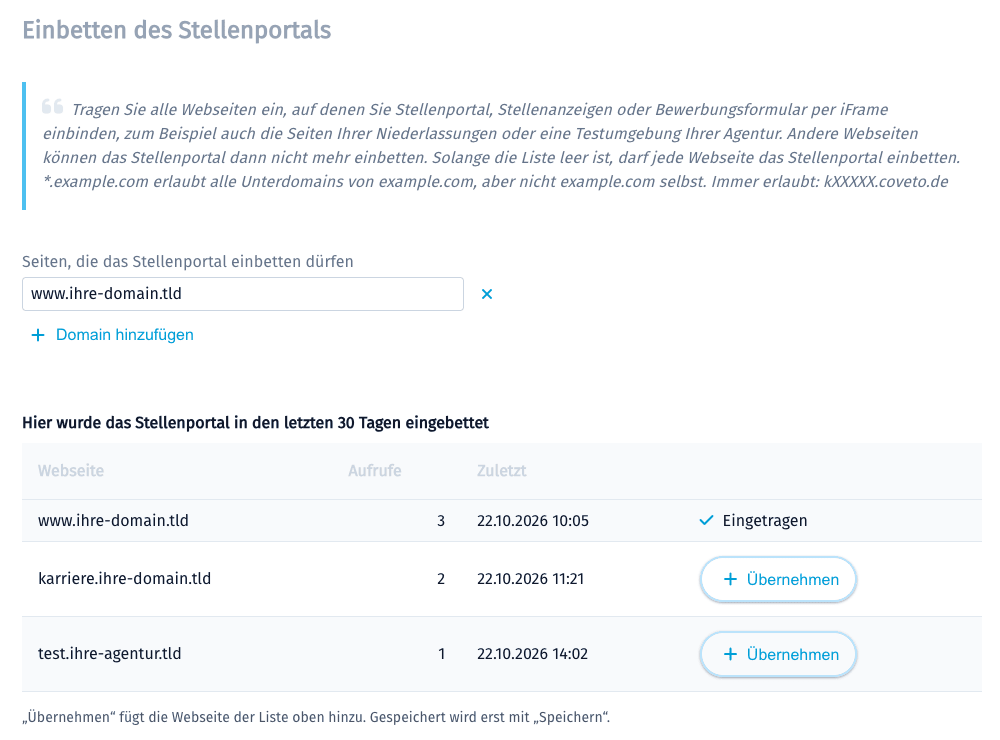
Task: Click the label Seiten, die das Stellenportal einbetten dürfen
Action: [188, 262]
